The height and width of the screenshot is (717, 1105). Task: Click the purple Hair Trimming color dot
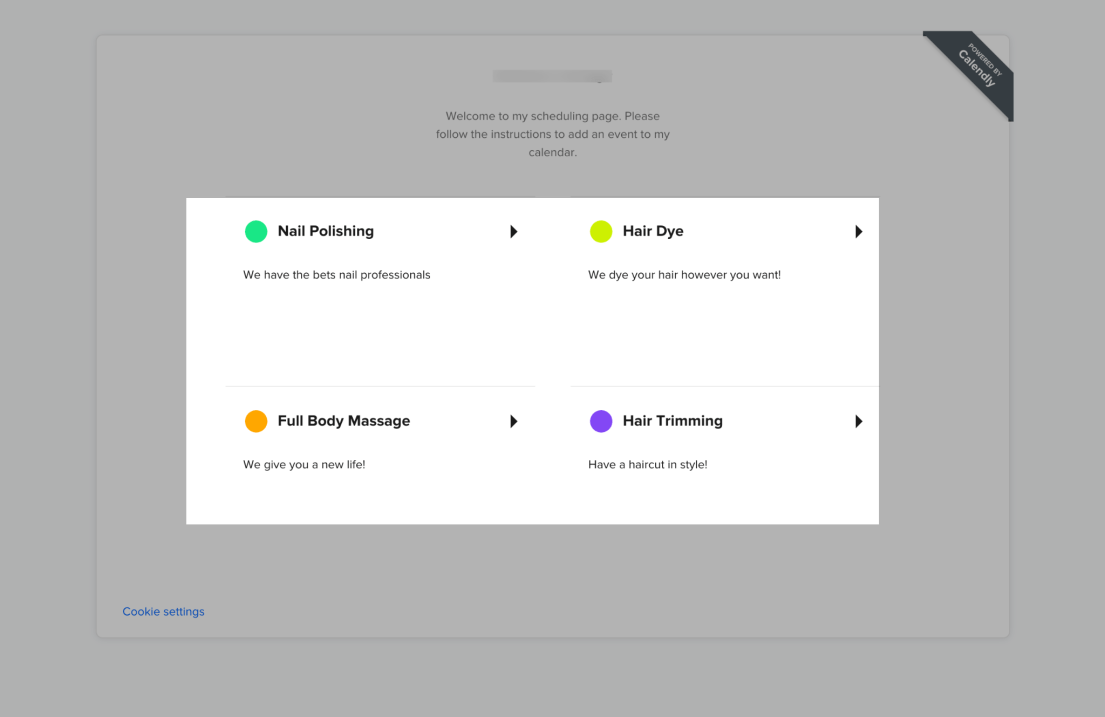pos(601,421)
